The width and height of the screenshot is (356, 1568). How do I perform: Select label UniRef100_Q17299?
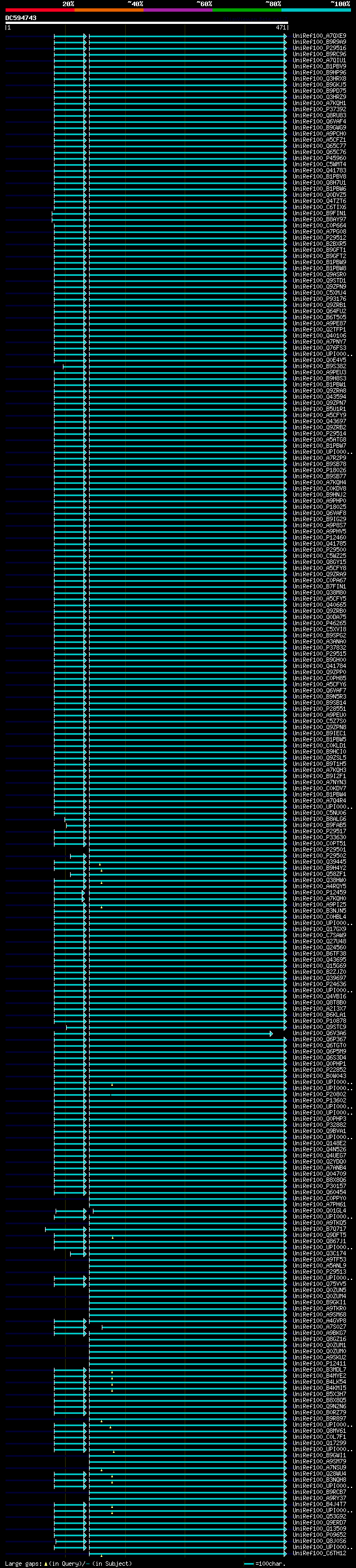[319, 1443]
